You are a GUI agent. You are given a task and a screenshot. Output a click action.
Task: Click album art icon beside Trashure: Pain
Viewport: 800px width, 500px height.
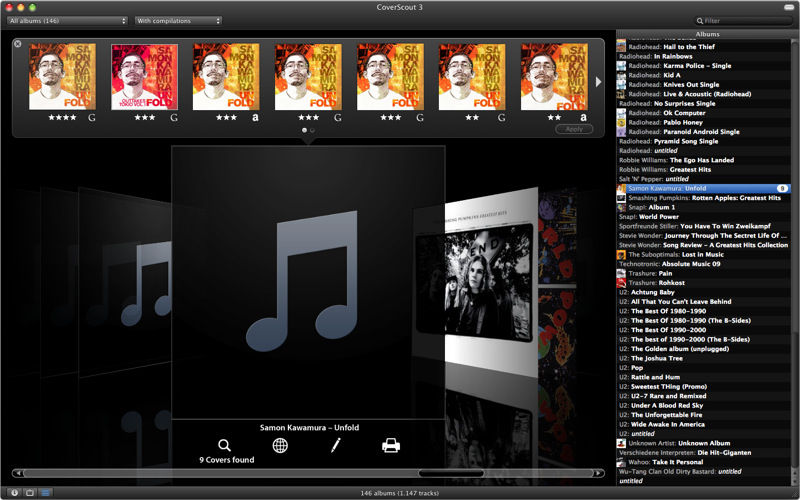pos(621,273)
